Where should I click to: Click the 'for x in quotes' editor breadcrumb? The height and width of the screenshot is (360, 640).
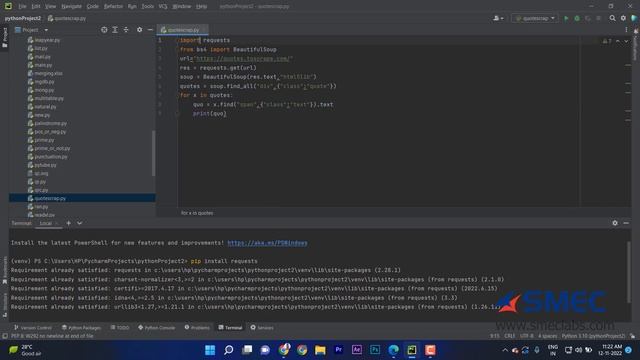(x=197, y=213)
